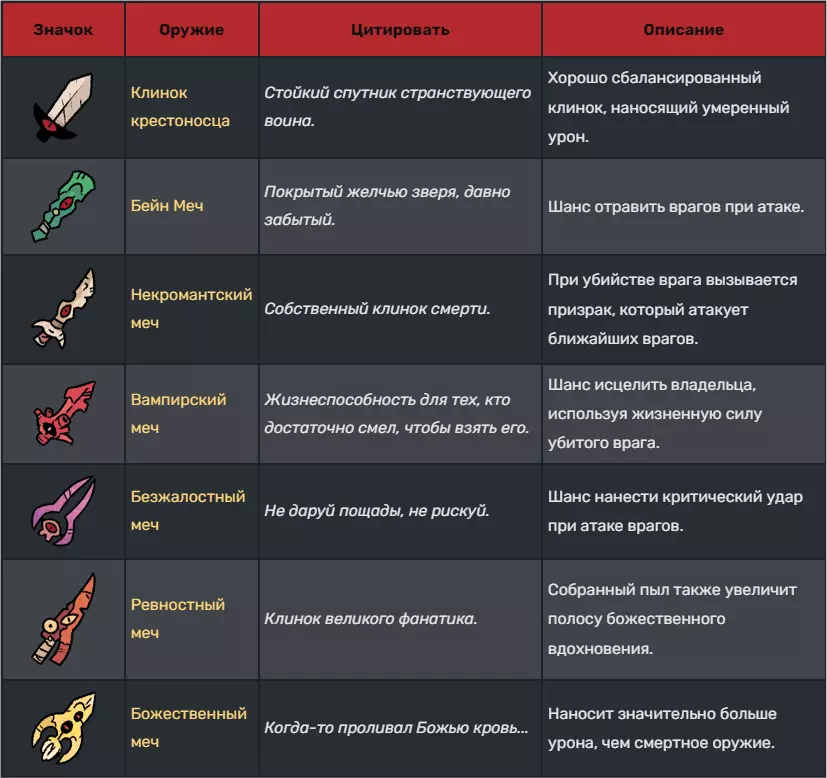Open the Ревностный меч link

coord(177,618)
